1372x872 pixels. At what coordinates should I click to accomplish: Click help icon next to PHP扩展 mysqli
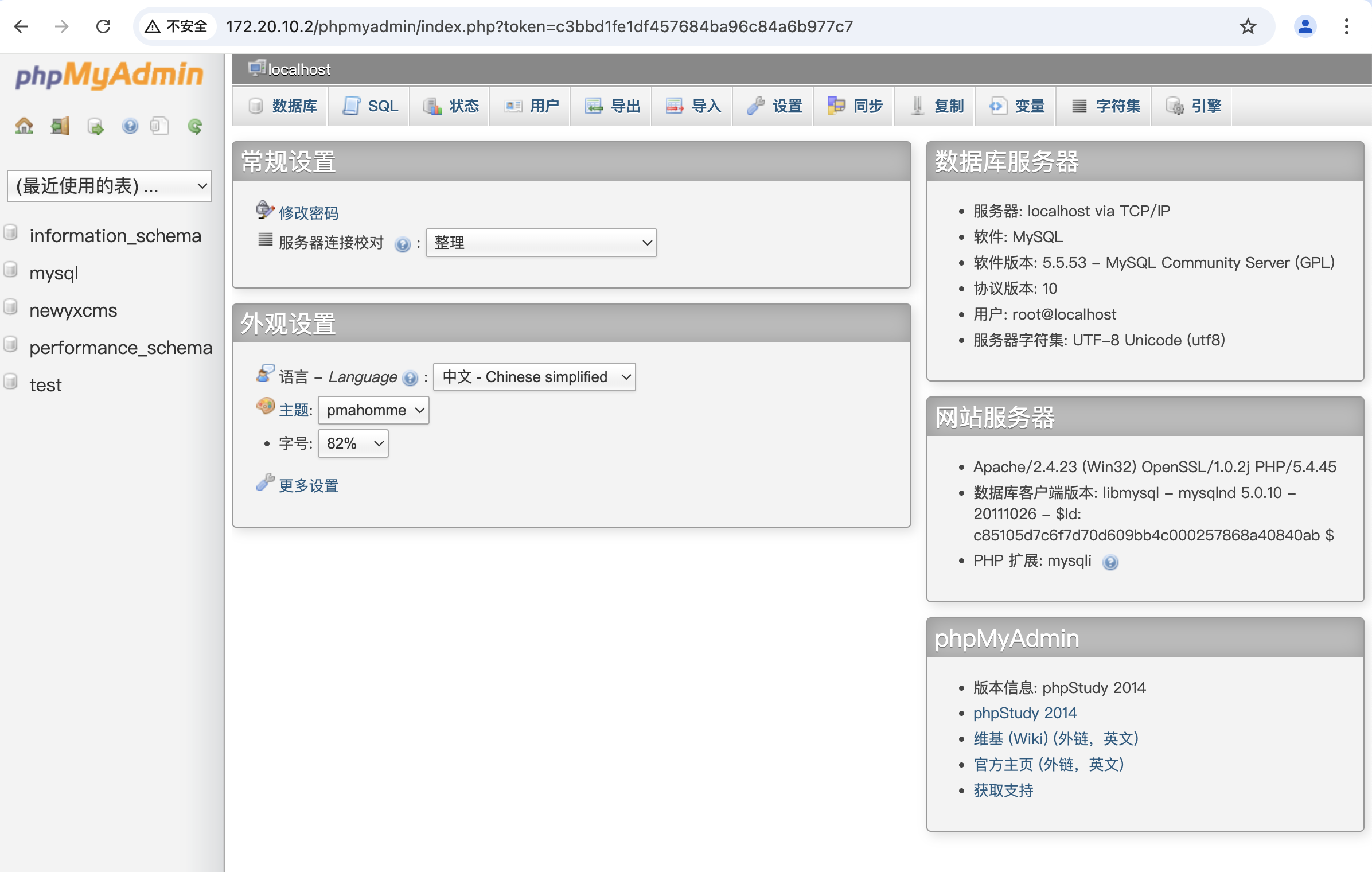(1110, 562)
